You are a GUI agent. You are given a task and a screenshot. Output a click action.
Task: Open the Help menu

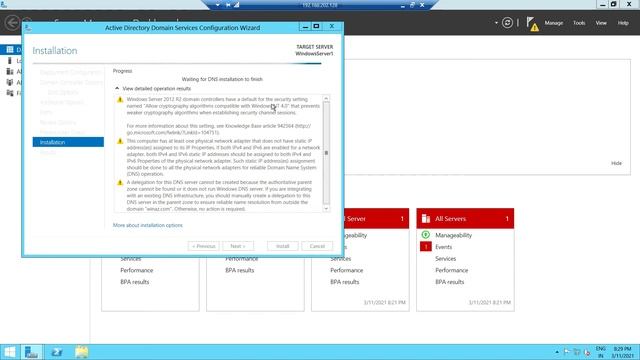pyautogui.click(x=623, y=23)
